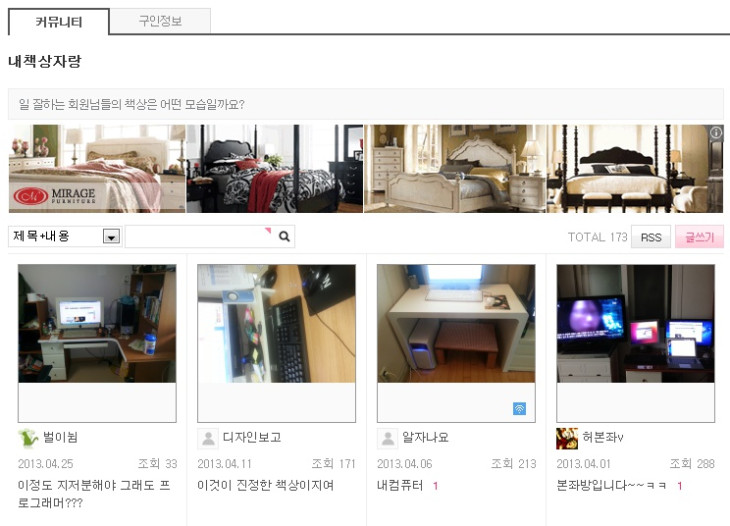Switch to the 구인정보 tab
Image resolution: width=730 pixels, height=526 pixels.
coord(160,21)
